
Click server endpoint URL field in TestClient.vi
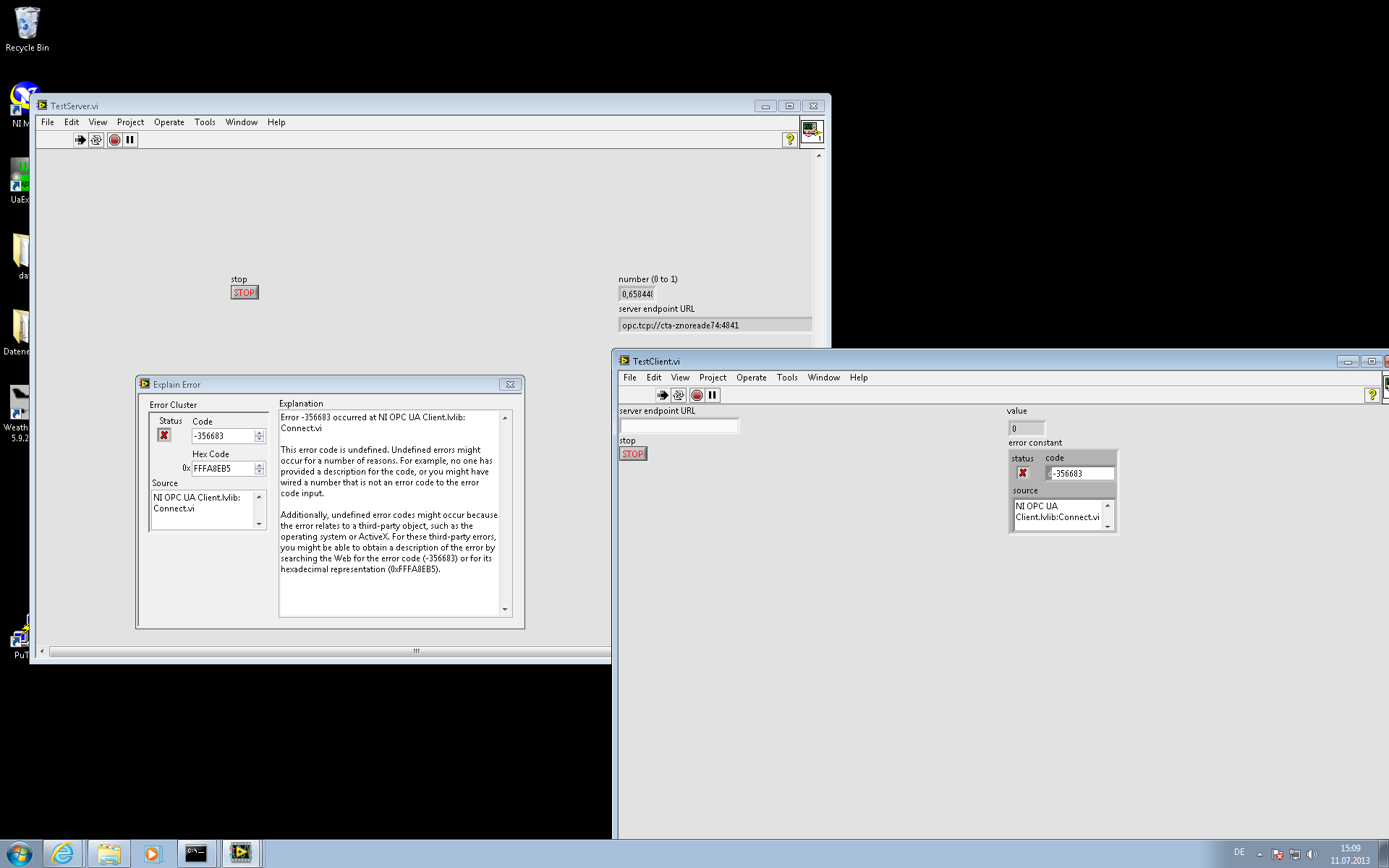click(679, 426)
